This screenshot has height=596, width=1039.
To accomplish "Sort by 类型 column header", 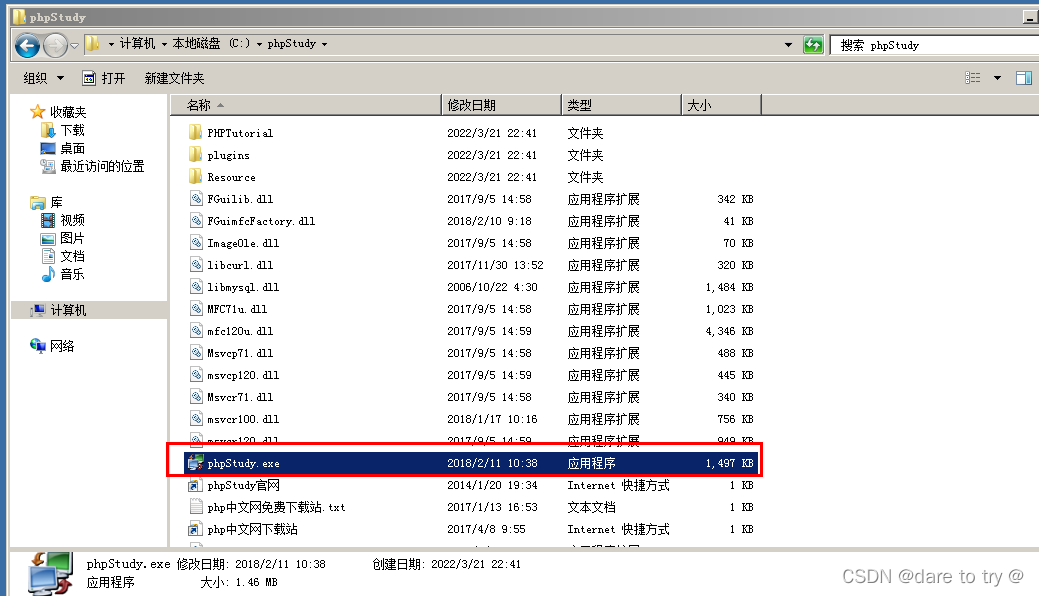I will point(621,105).
